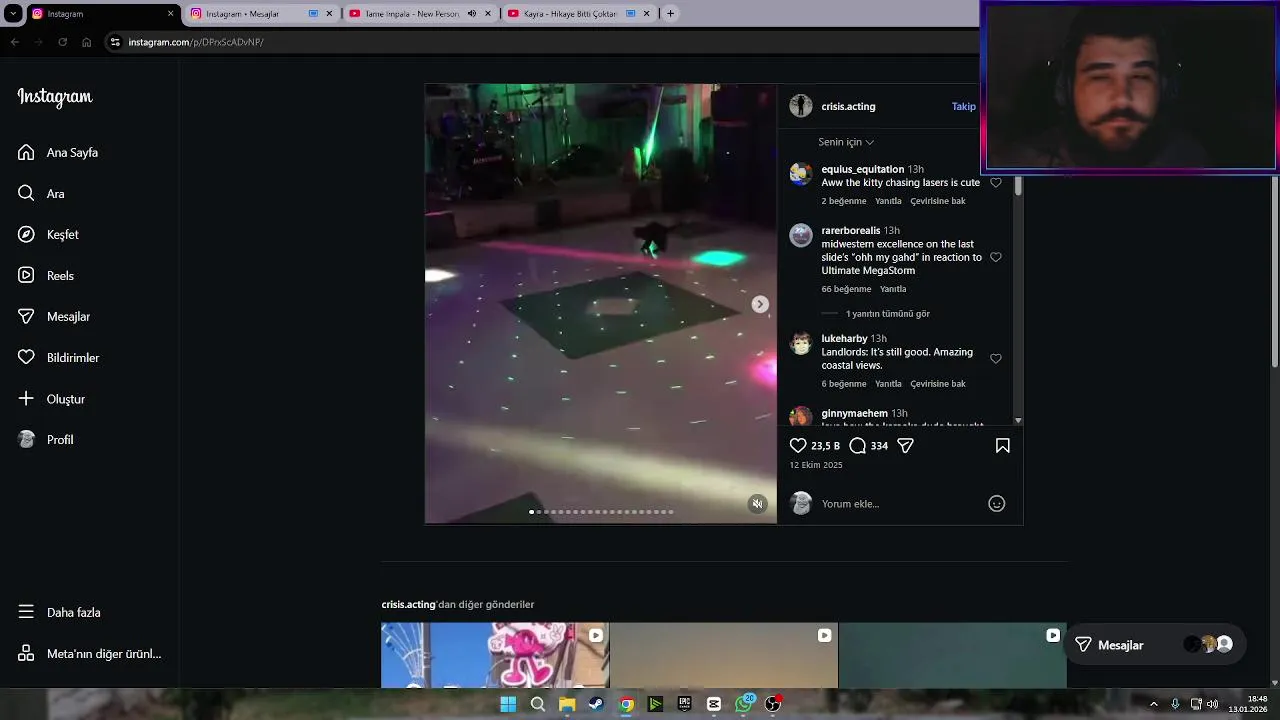The width and height of the screenshot is (1280, 720).
Task: Like rarerborealis's comment
Action: pyautogui.click(x=995, y=257)
